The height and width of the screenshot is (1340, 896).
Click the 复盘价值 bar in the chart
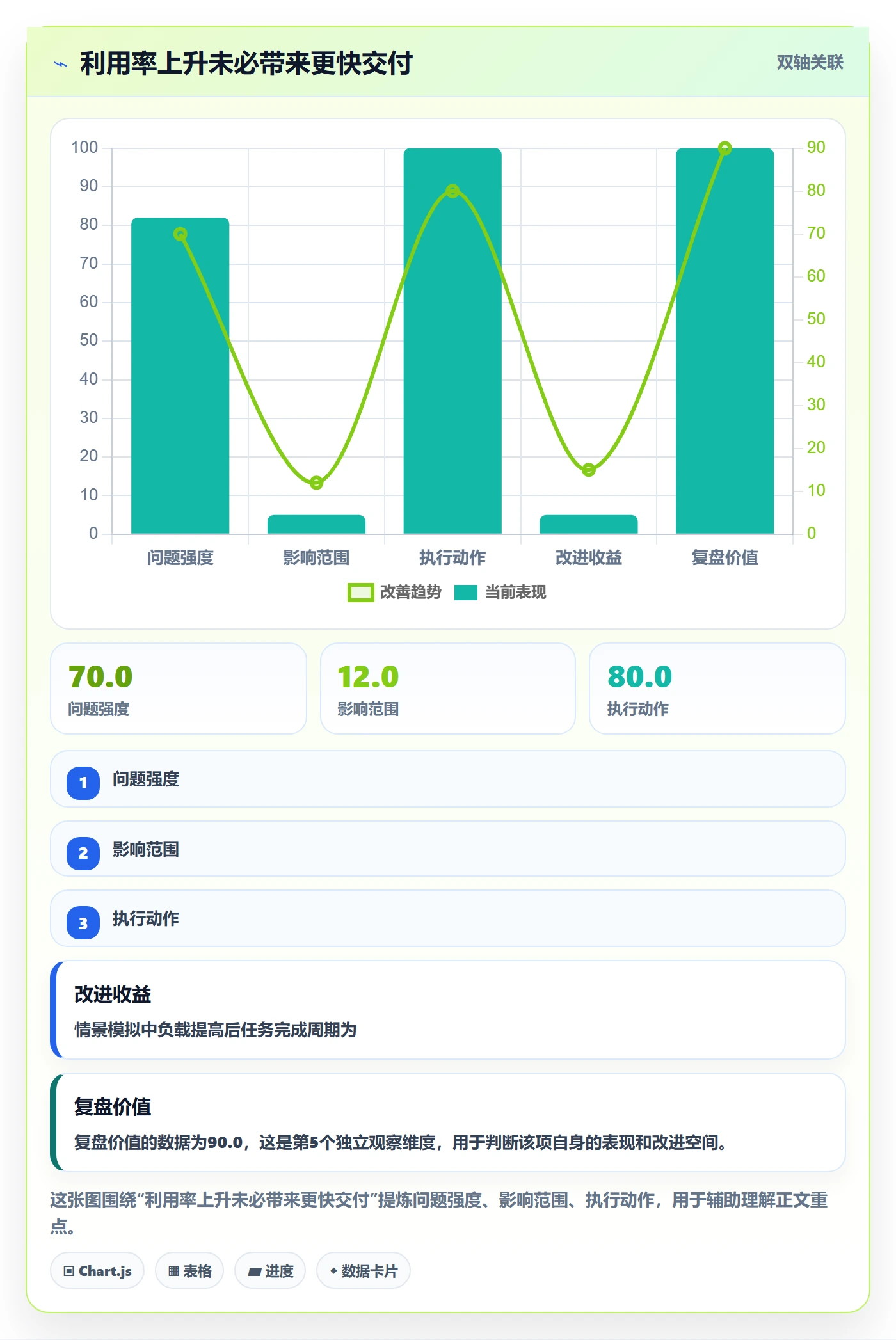coord(725,341)
